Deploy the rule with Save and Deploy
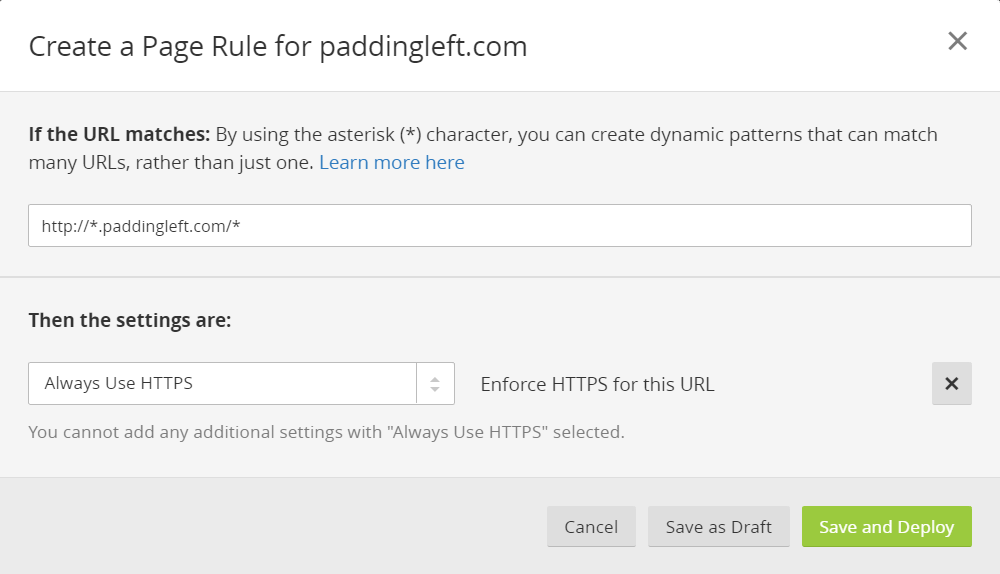 click(886, 527)
